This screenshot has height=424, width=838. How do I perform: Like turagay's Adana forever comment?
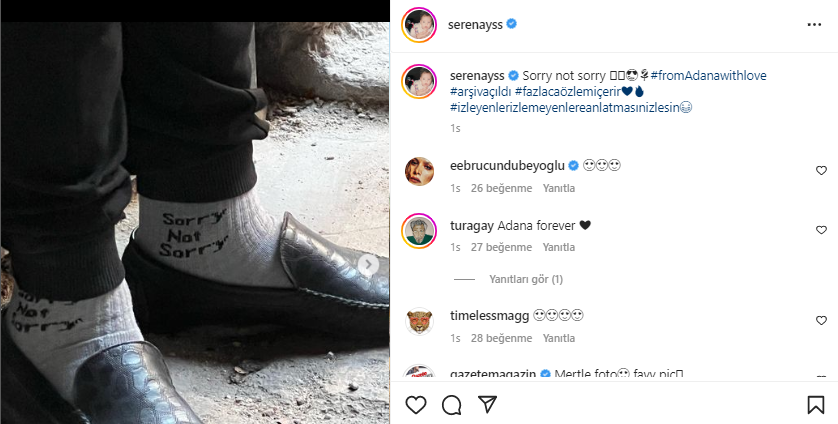point(821,230)
